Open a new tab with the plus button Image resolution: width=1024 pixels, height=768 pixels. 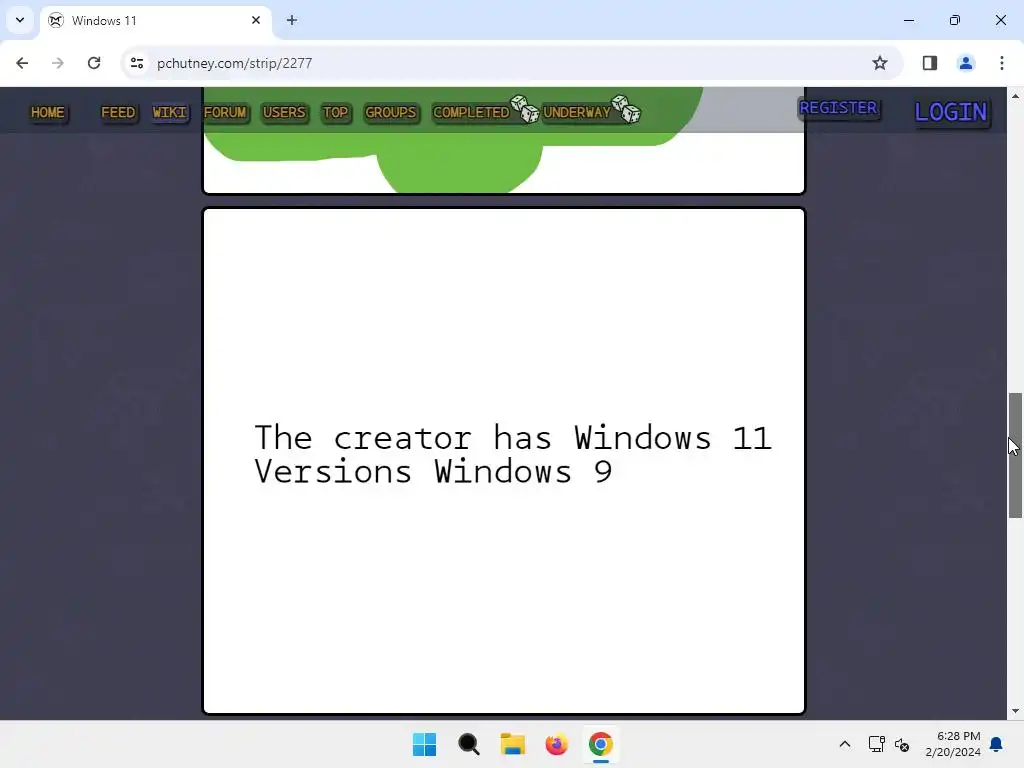coord(292,20)
